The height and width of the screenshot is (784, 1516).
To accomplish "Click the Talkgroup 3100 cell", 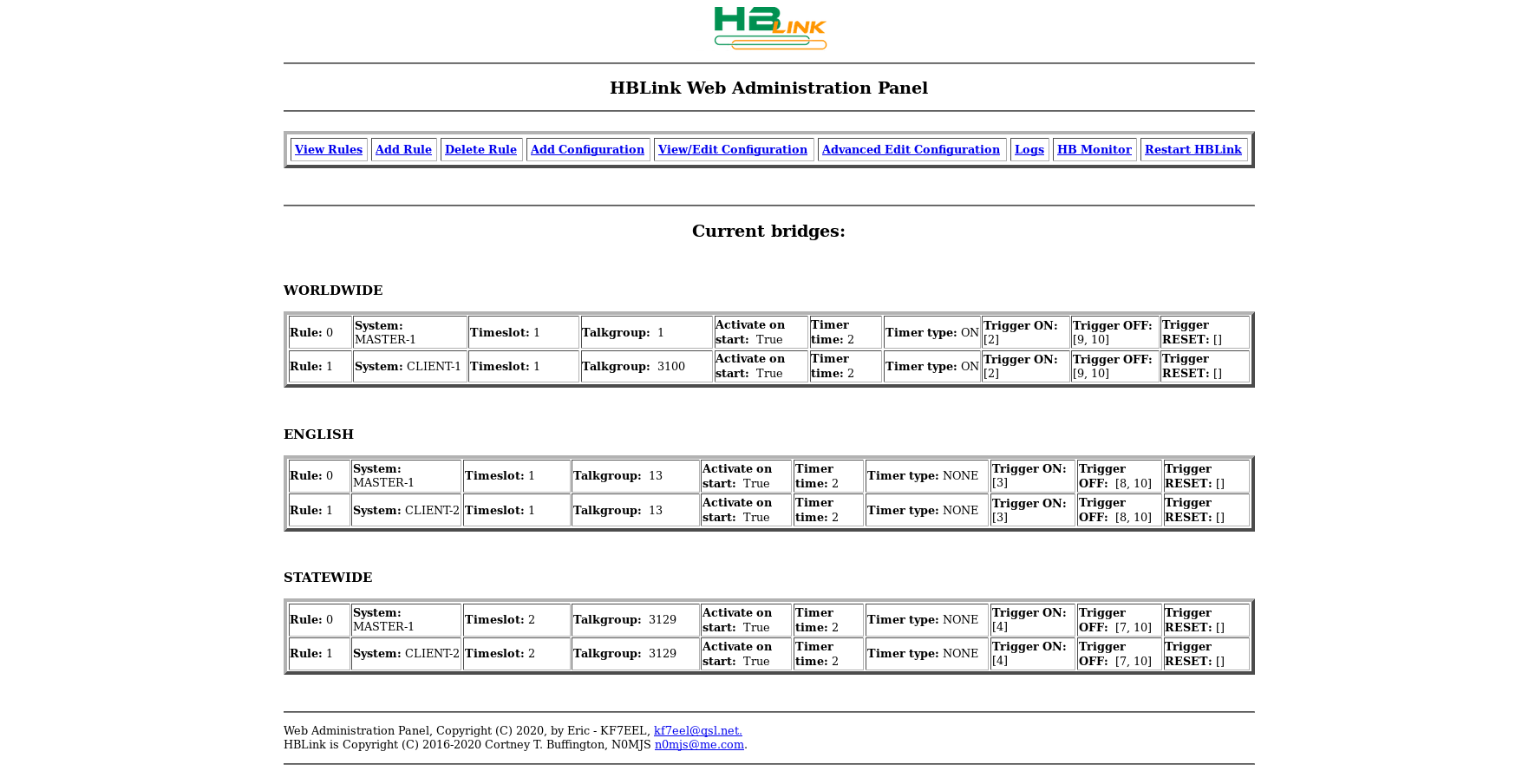I will [x=647, y=367].
